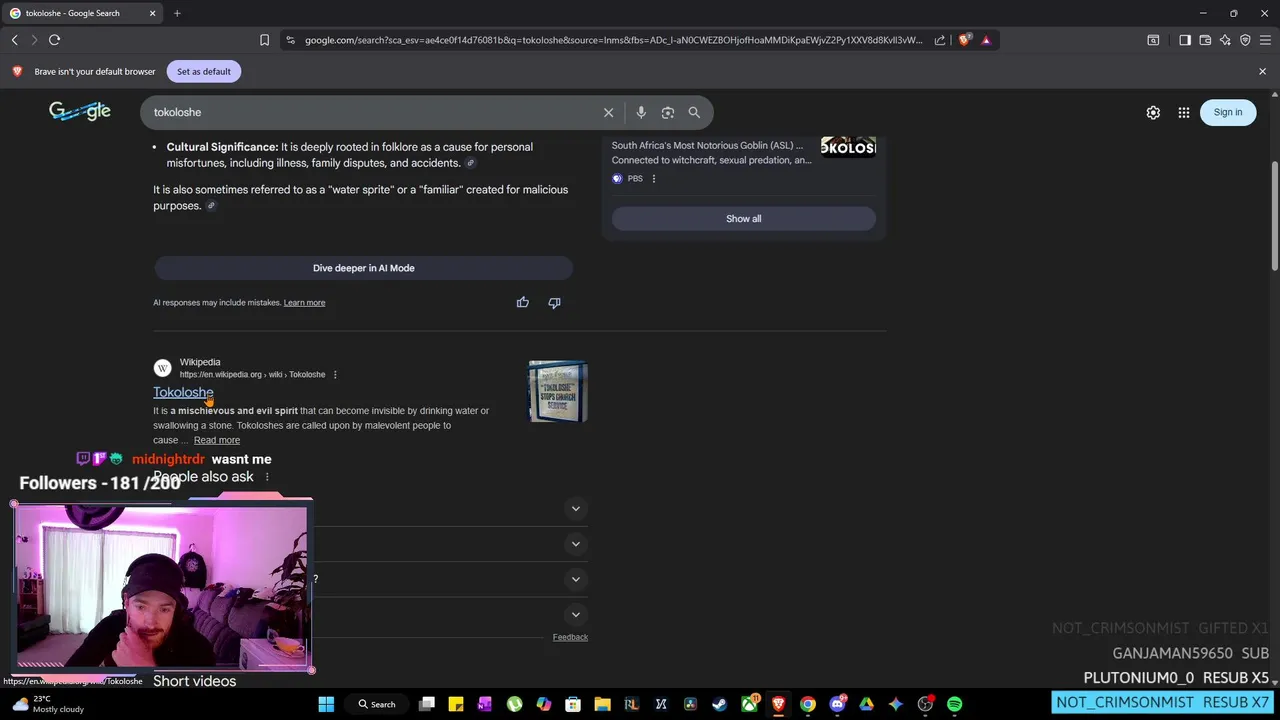Click the Feedback link
1280x720 pixels.
570,637
